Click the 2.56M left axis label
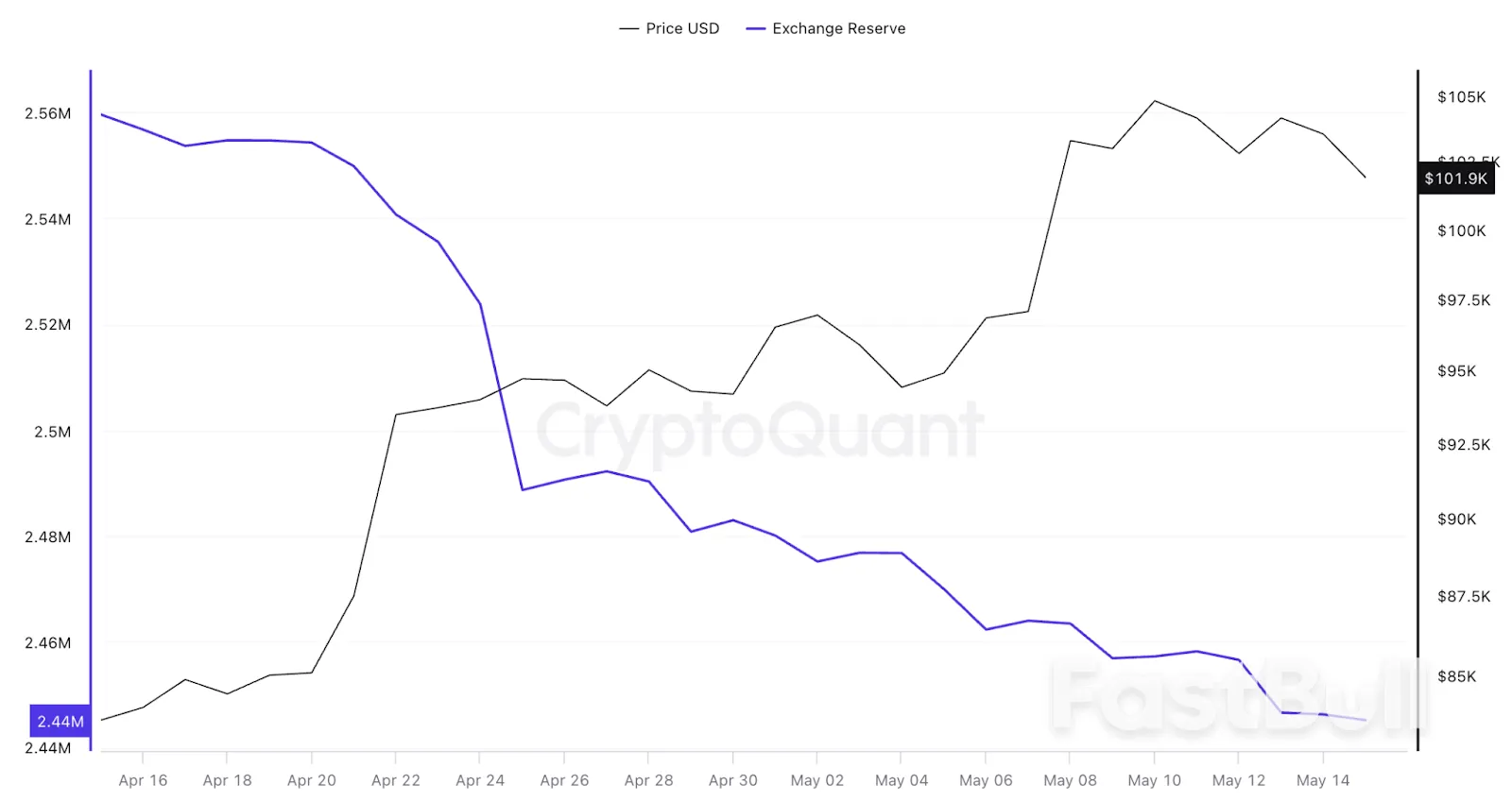The height and width of the screenshot is (802, 1512). (x=48, y=113)
